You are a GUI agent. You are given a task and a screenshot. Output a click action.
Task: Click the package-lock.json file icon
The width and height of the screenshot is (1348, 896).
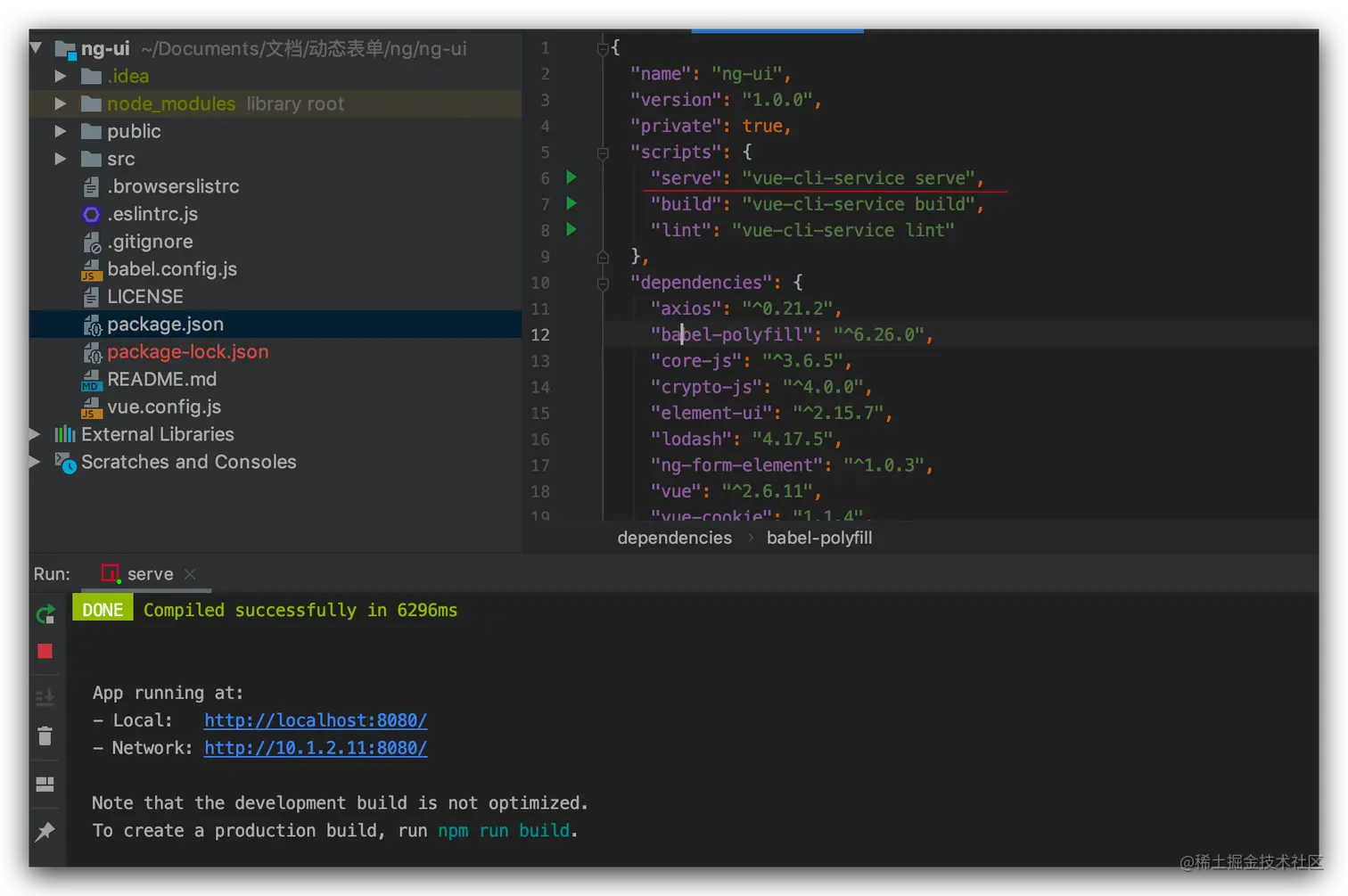[x=91, y=352]
